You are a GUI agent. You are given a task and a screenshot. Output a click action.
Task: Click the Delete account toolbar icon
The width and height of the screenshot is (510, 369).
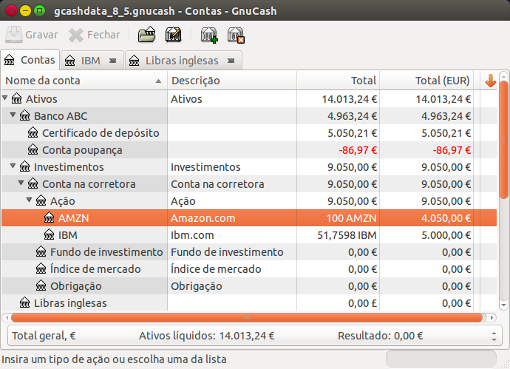tap(236, 35)
